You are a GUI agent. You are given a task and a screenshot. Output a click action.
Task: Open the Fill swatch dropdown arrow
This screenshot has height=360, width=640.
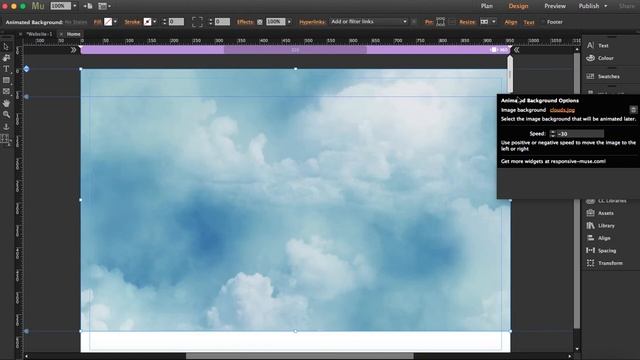click(x=116, y=22)
